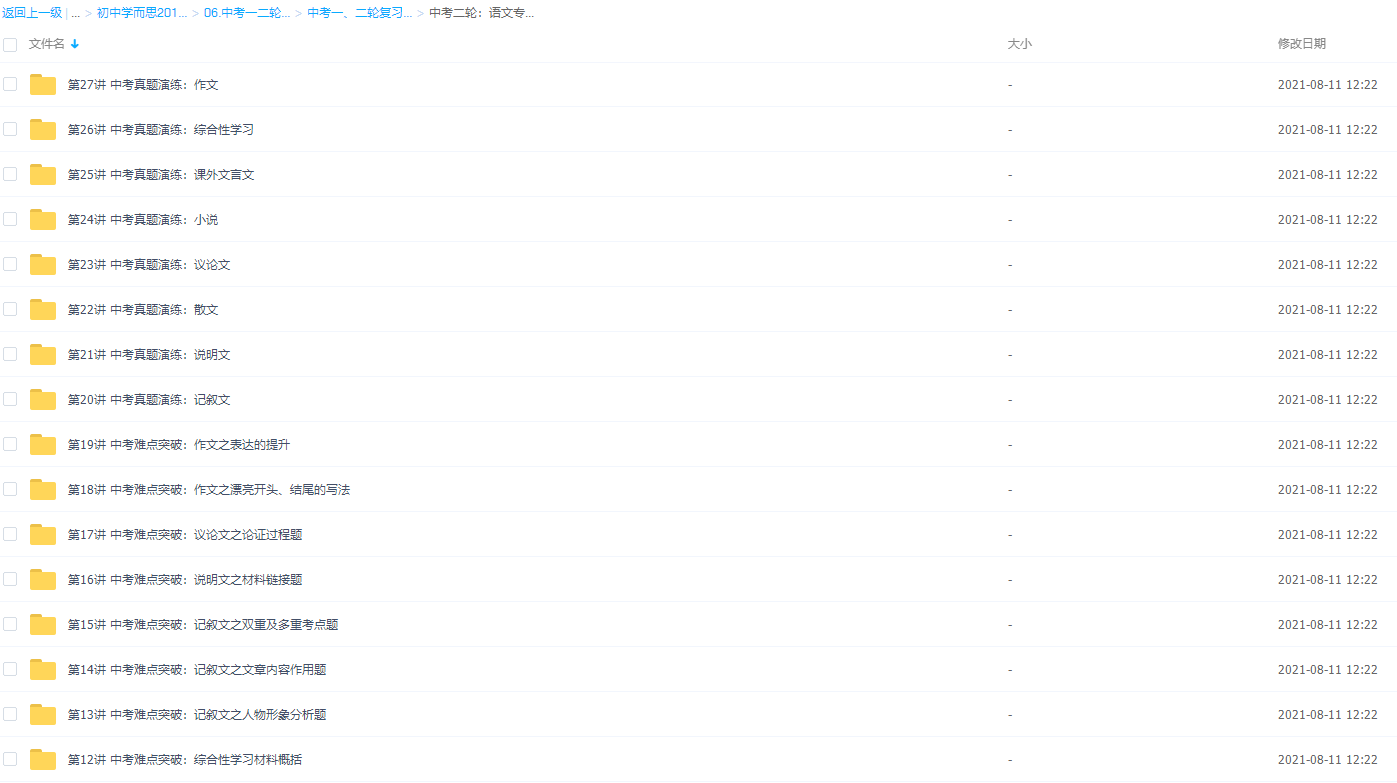This screenshot has height=783, width=1397.
Task: Click folder icon for 第25讲 课外文言文
Action: (x=43, y=175)
